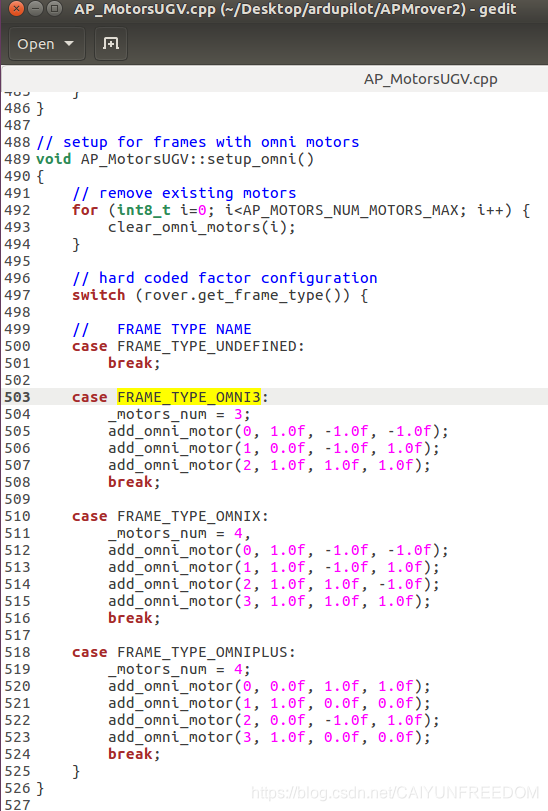Click add_omni_motor call on line 507
Viewport: 548px width, 811px height.
point(269,465)
